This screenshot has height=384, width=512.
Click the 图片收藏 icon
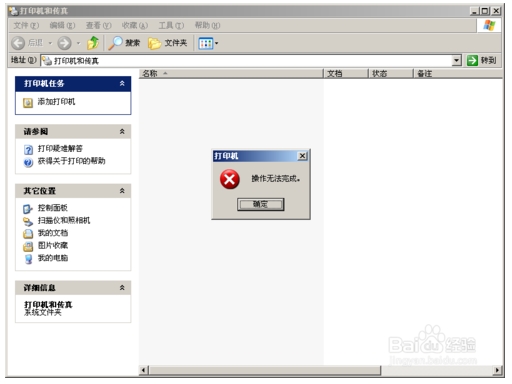(28, 246)
